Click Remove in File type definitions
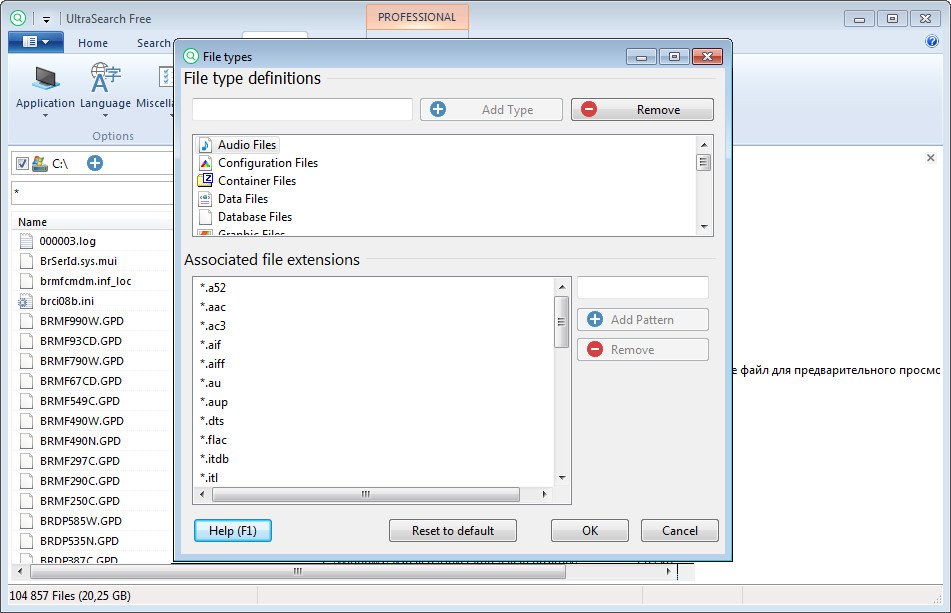 [x=642, y=110]
